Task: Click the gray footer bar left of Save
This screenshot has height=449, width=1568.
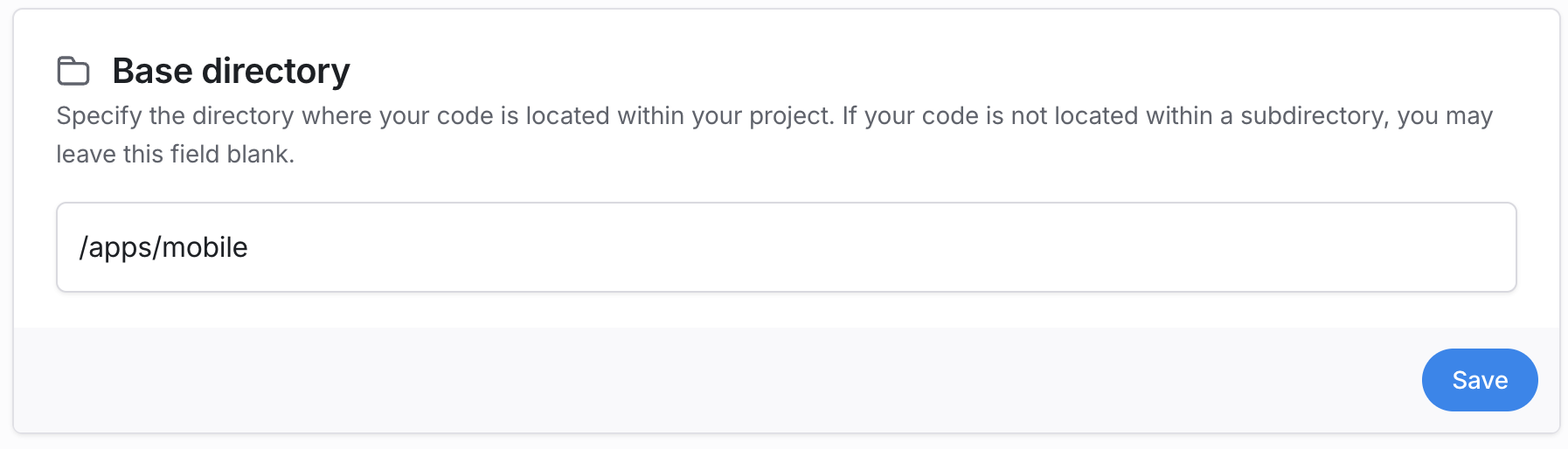Action: tap(699, 380)
